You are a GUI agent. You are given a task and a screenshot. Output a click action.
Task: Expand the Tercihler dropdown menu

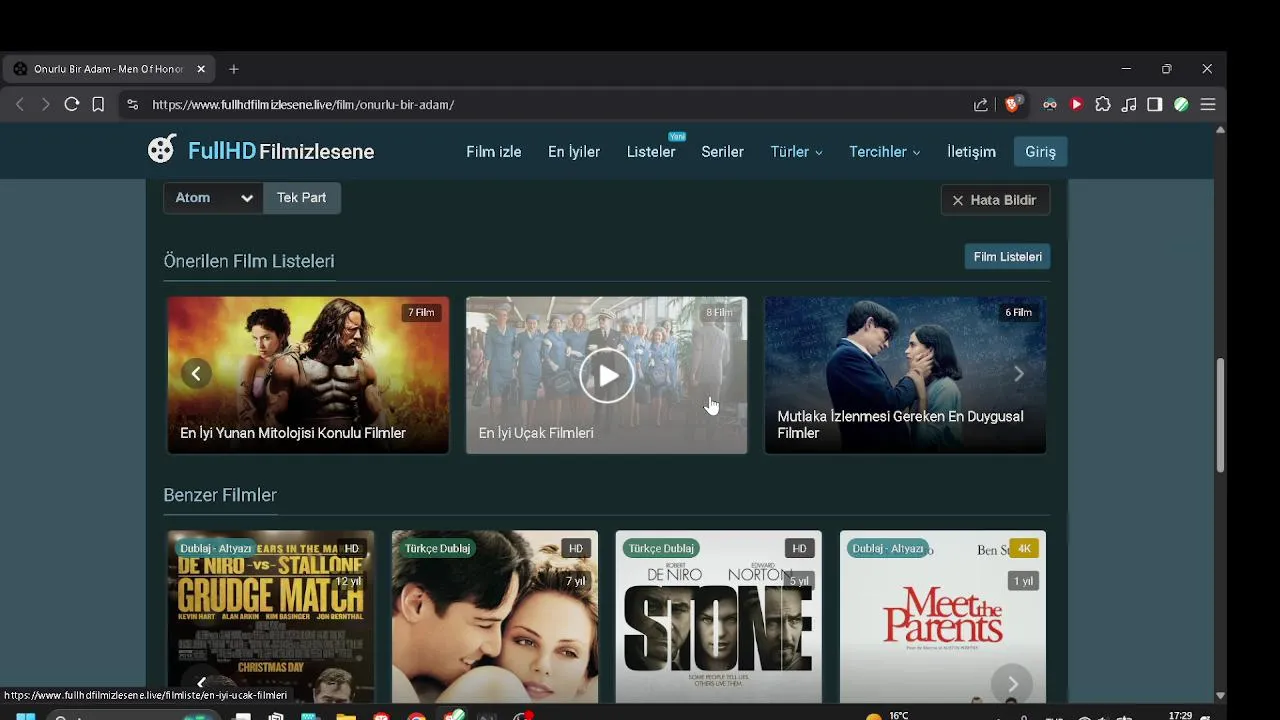(885, 152)
